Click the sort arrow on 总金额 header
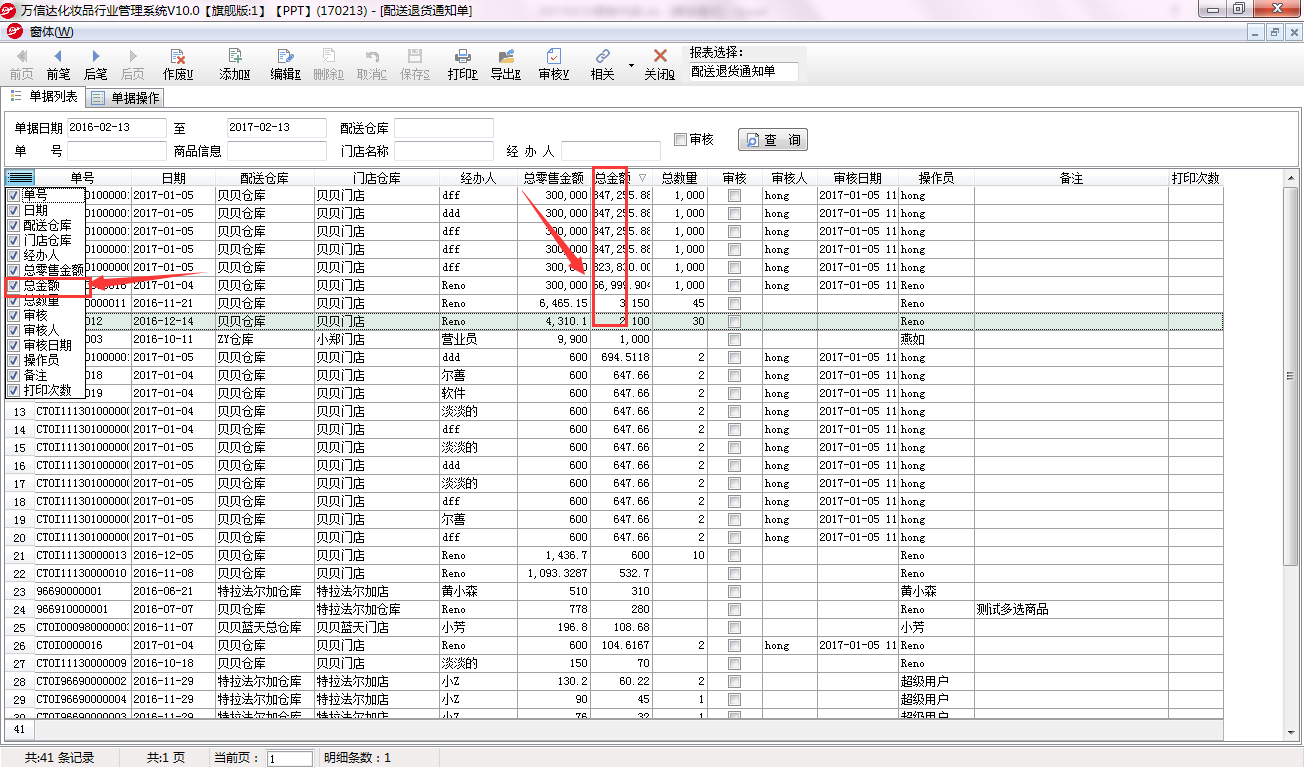Screen dimensions: 1304x768 pos(643,178)
